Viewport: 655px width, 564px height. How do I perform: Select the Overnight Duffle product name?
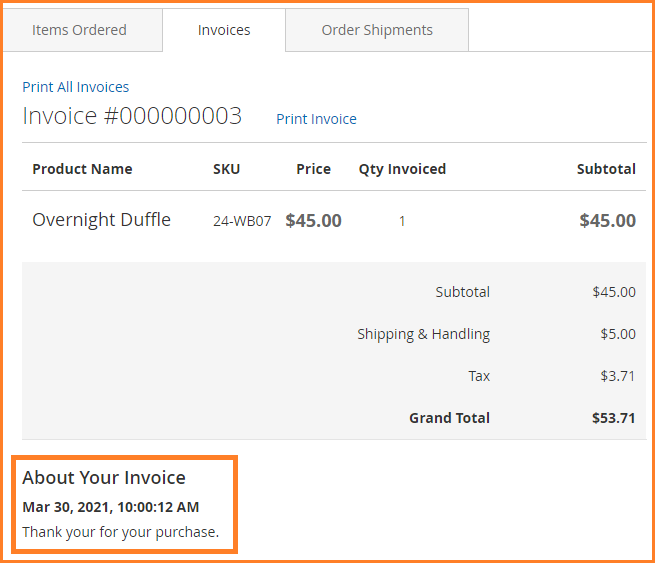pyautogui.click(x=101, y=220)
